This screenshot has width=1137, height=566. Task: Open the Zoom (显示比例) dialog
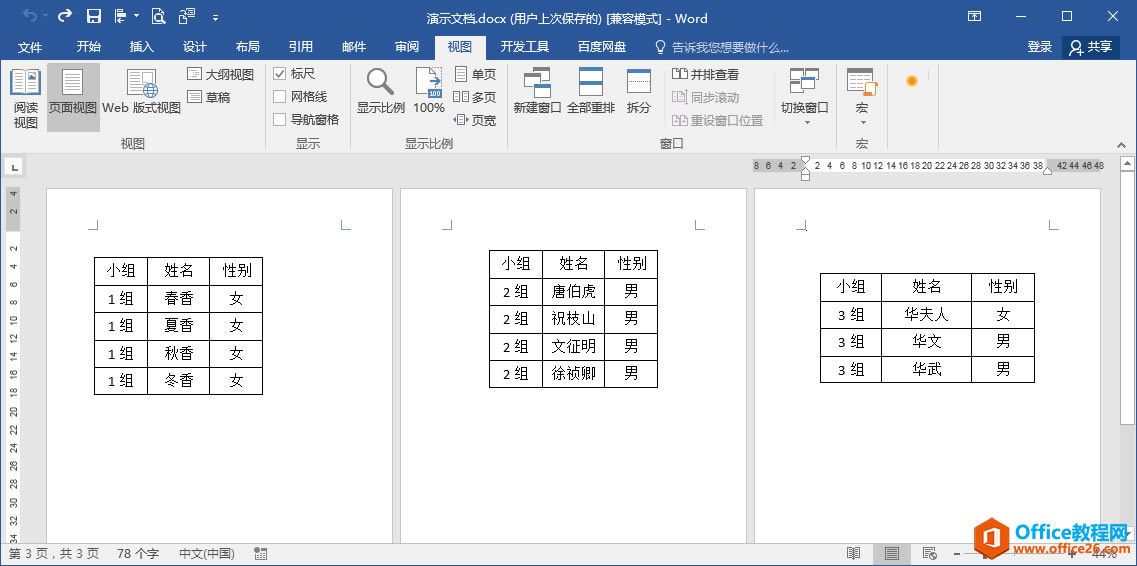tap(380, 91)
